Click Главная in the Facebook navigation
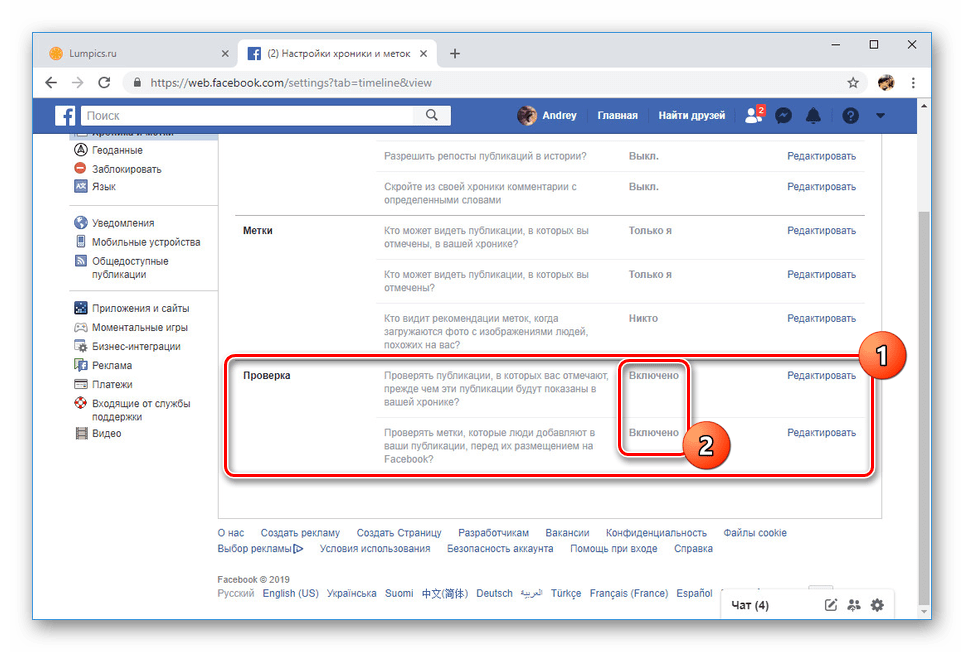The image size is (964, 652). (x=617, y=115)
